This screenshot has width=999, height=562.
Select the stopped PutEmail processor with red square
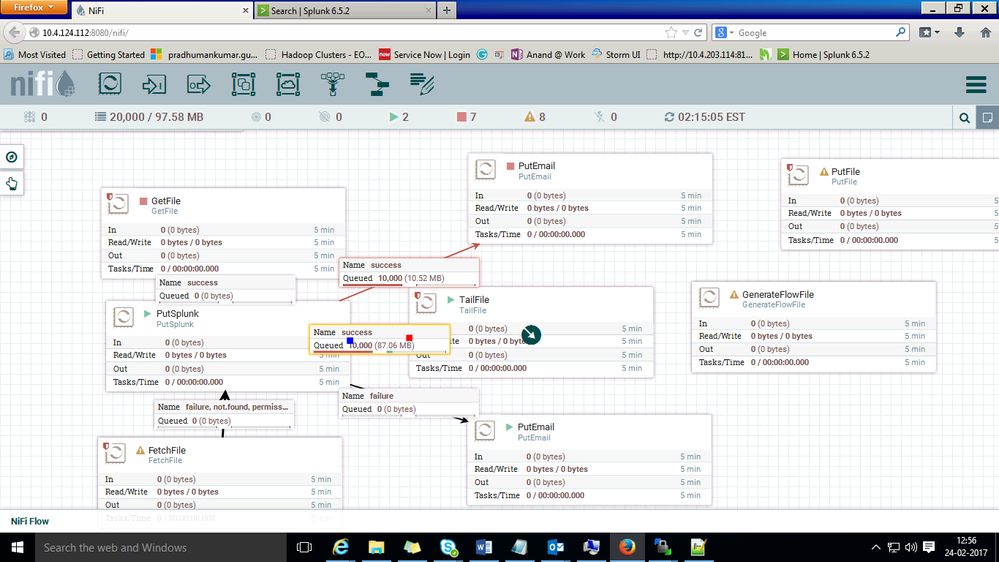590,198
